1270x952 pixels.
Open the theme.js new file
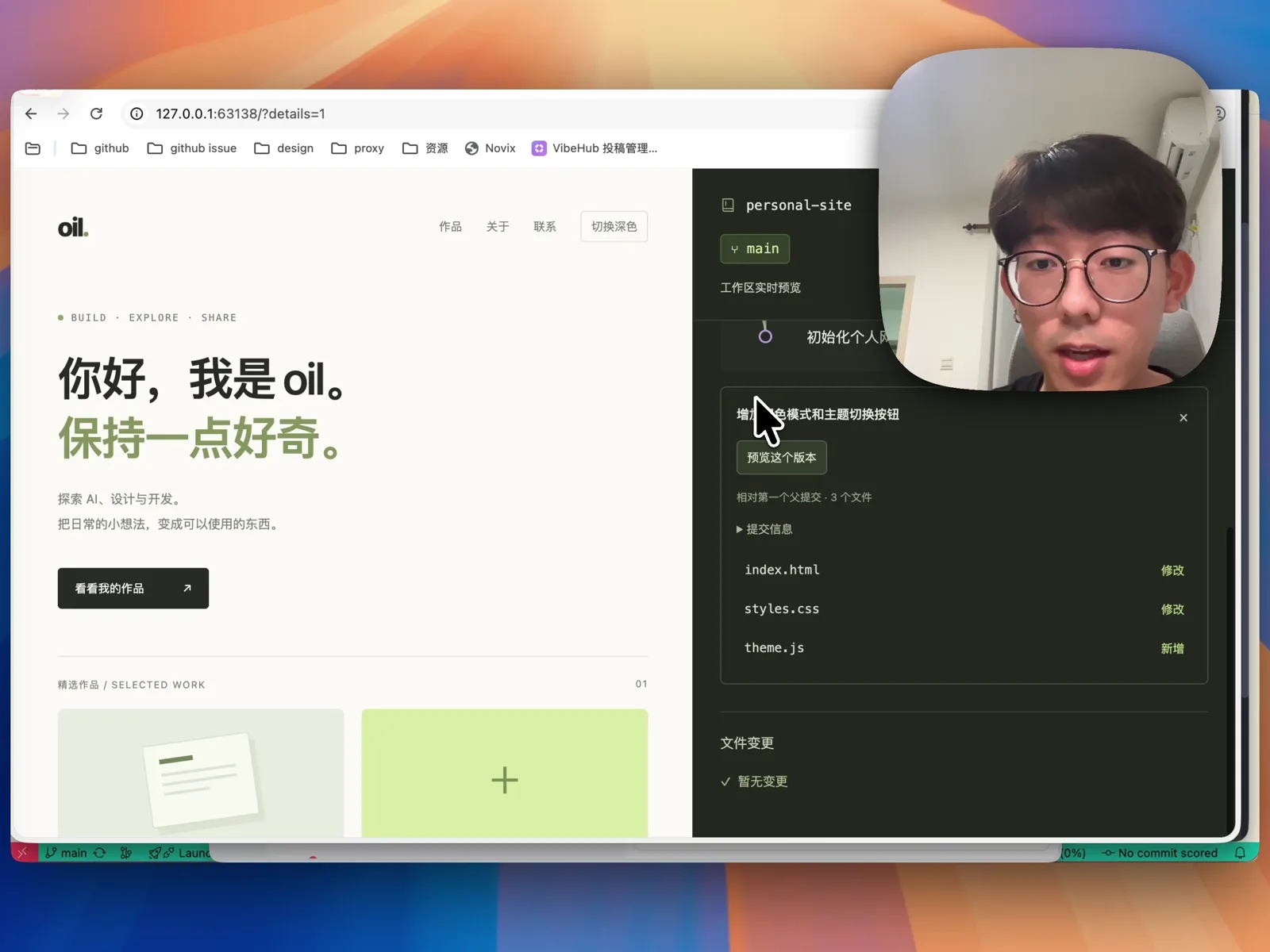coord(964,648)
